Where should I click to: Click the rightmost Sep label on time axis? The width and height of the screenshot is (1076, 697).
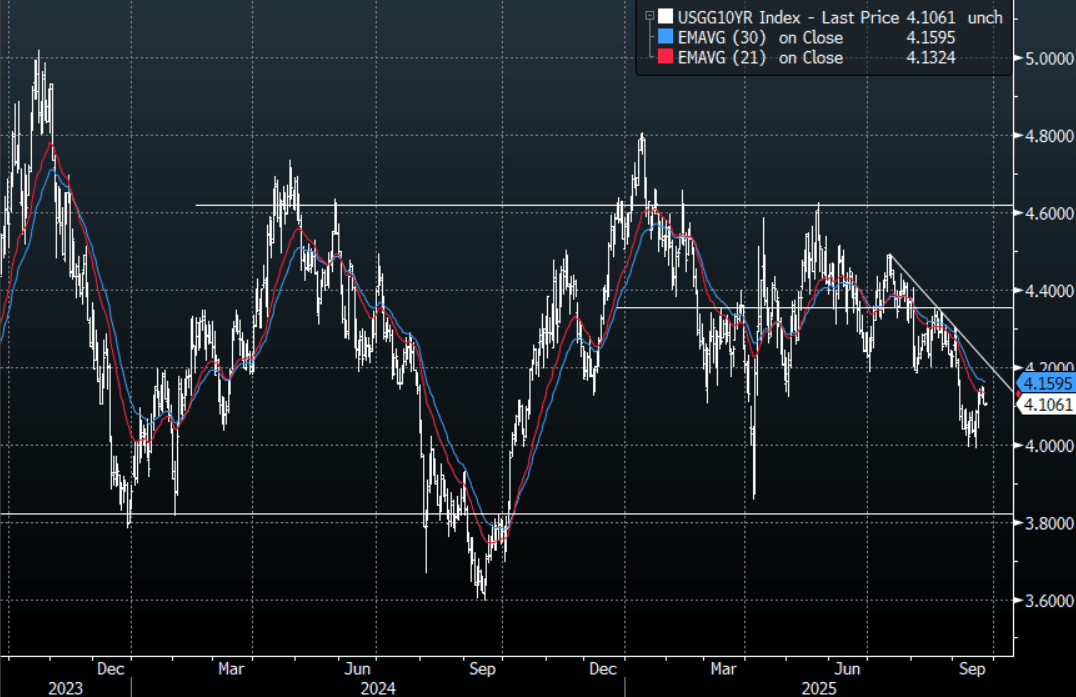pos(967,667)
